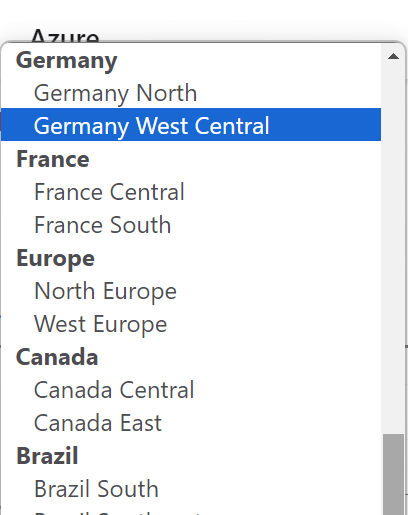The height and width of the screenshot is (515, 408).
Task: Pick the France South region
Action: [191, 224]
